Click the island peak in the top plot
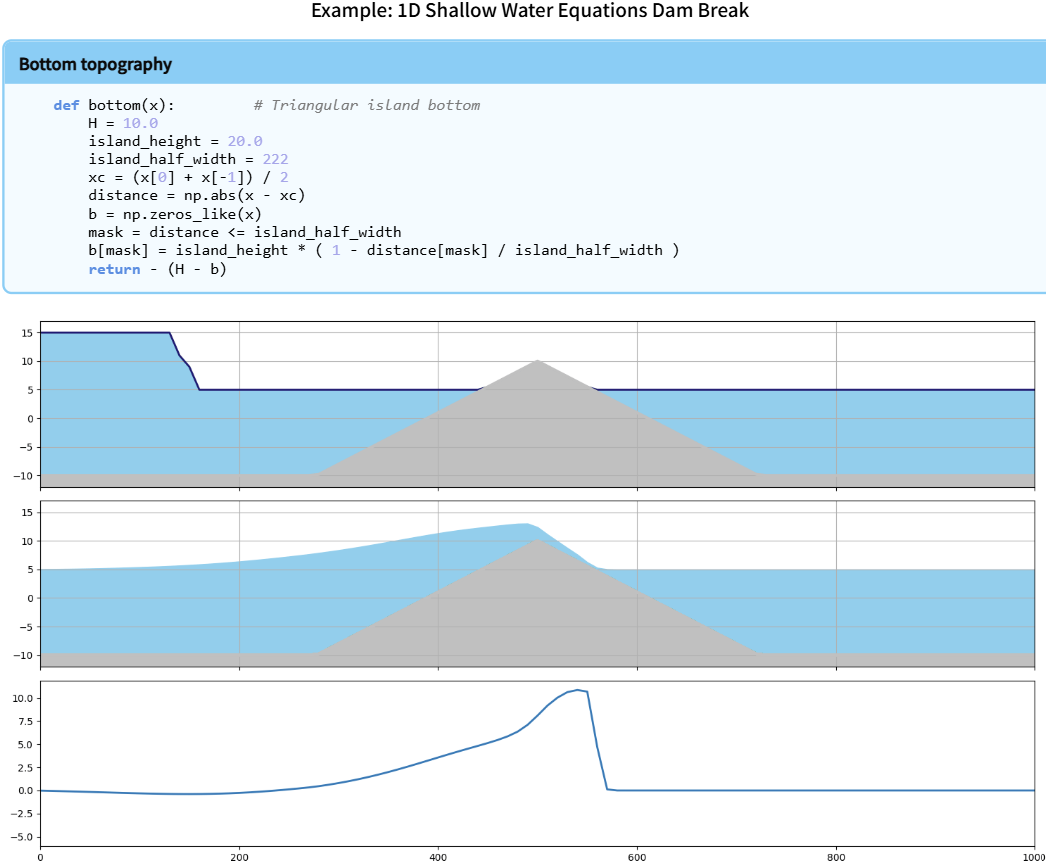Image resolution: width=1046 pixels, height=864 pixels. coord(538,361)
